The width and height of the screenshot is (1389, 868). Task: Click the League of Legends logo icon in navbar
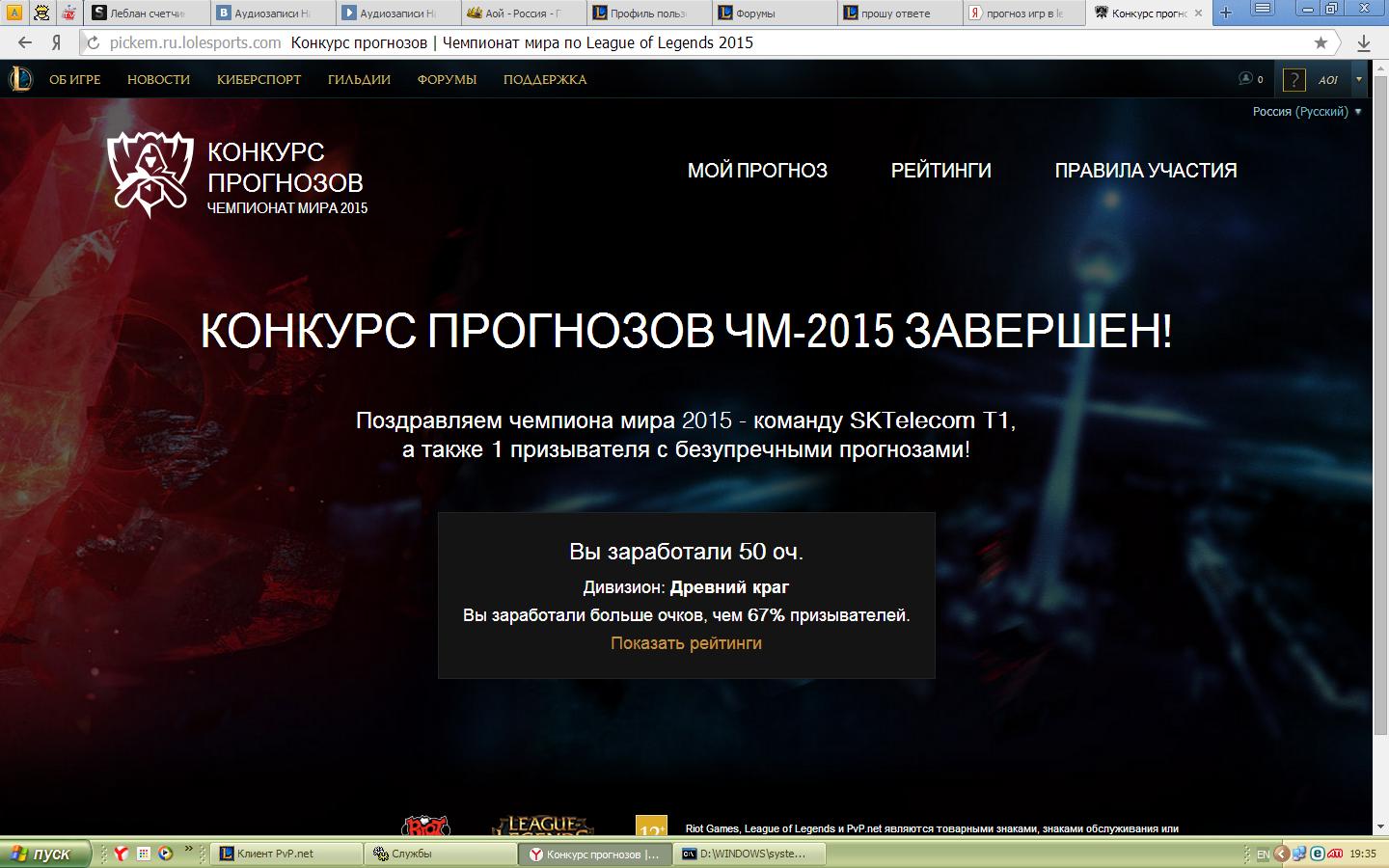(20, 79)
